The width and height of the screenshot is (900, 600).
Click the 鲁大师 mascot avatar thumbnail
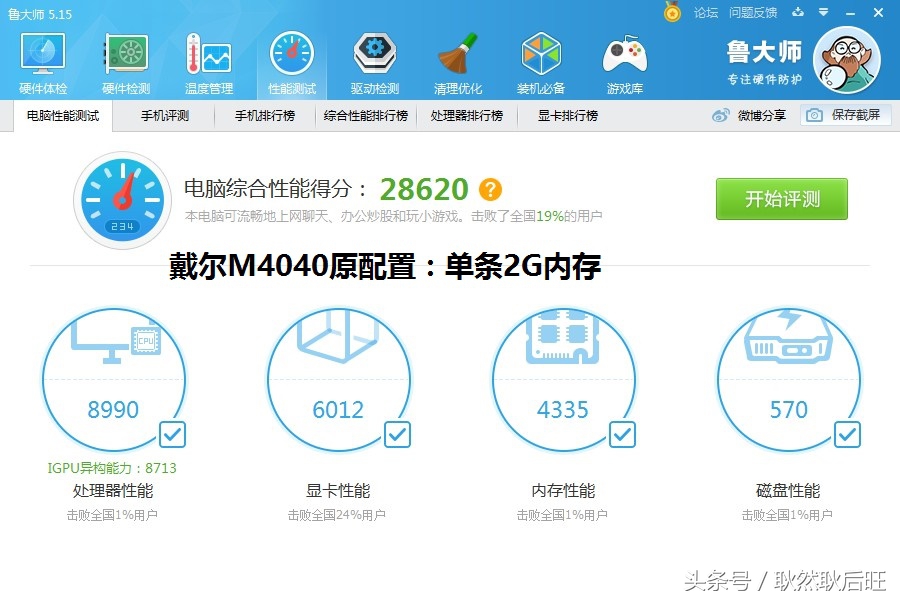(x=848, y=60)
